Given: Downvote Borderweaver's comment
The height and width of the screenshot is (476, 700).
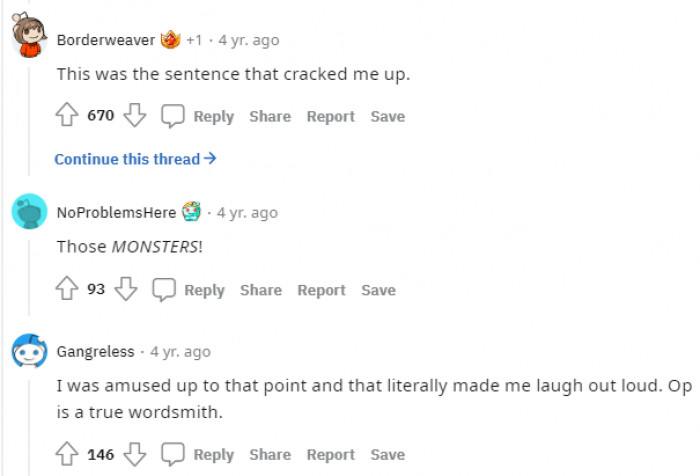Looking at the screenshot, I should point(135,116).
